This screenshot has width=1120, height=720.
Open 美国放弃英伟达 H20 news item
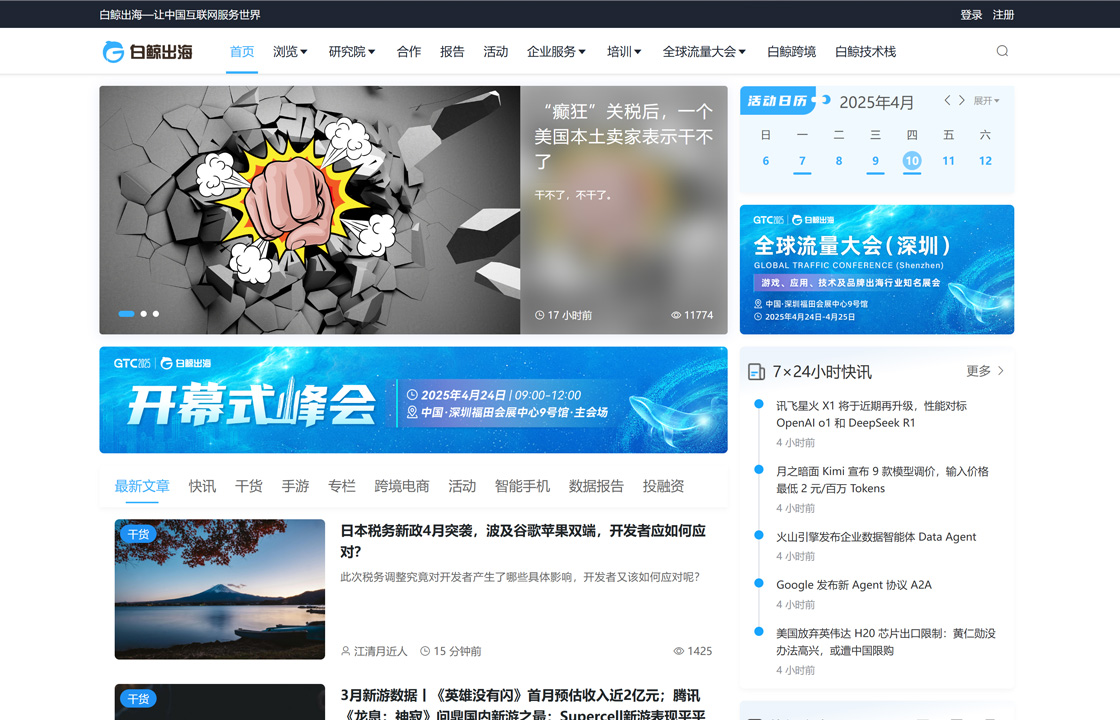coord(886,641)
